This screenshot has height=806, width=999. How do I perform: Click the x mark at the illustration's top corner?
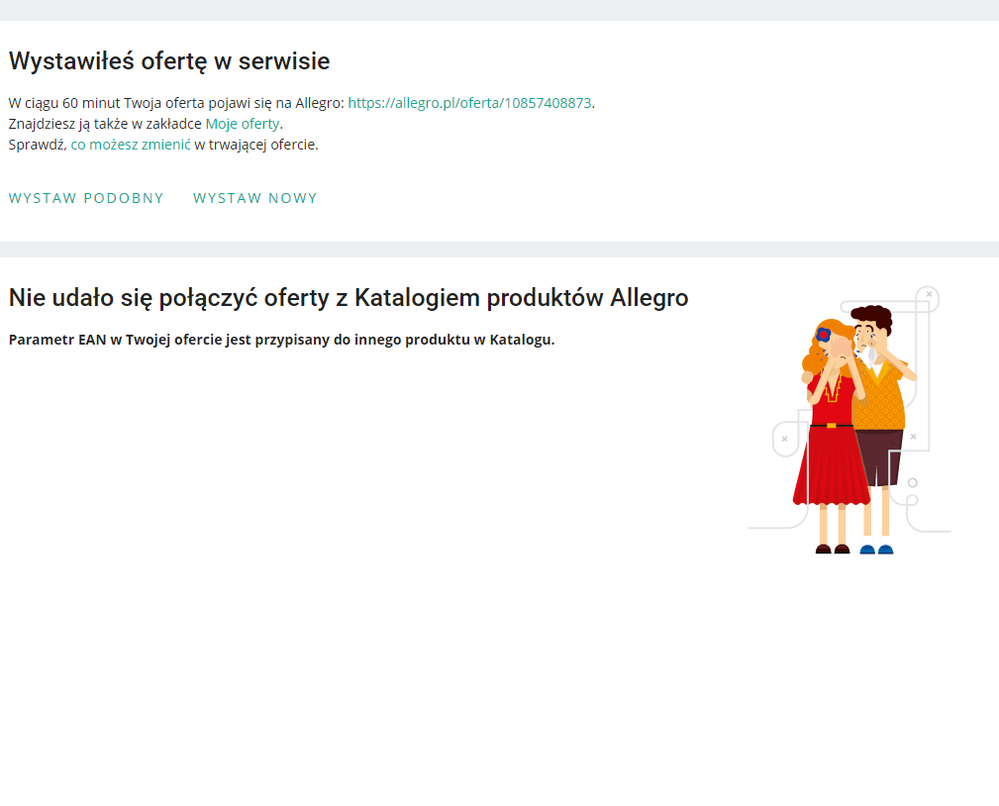pos(930,294)
